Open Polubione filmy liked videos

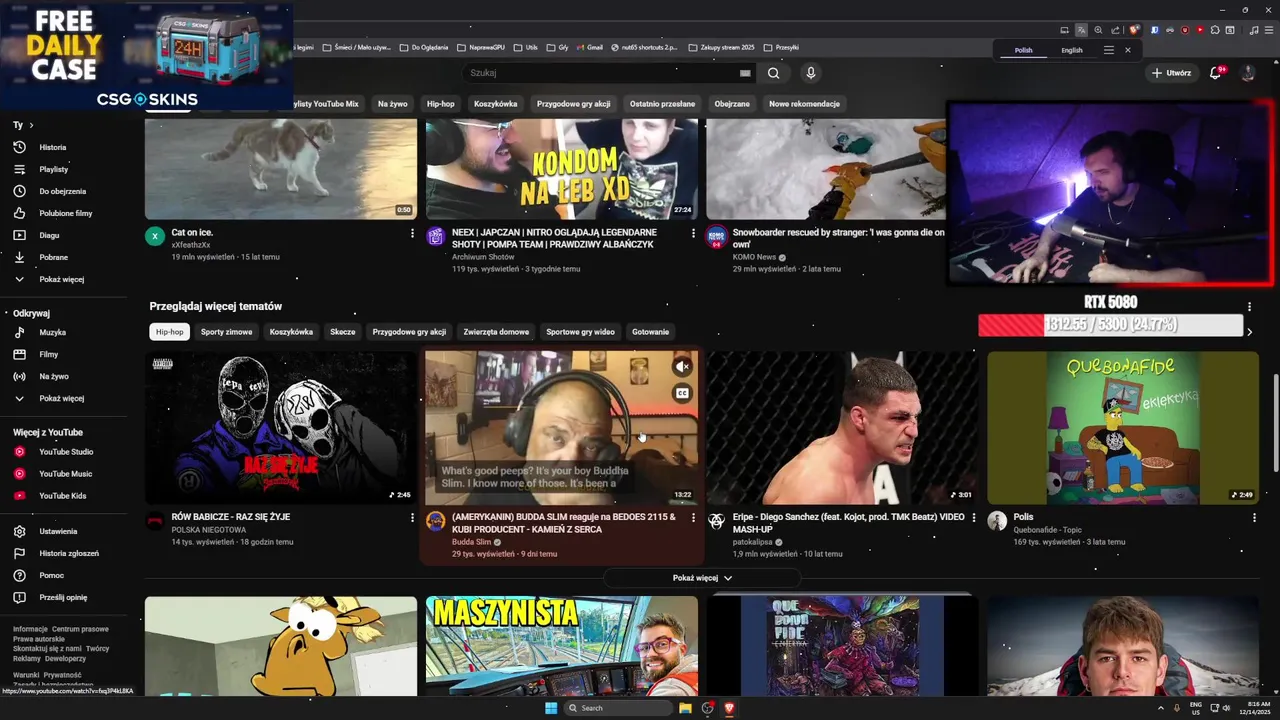point(65,213)
